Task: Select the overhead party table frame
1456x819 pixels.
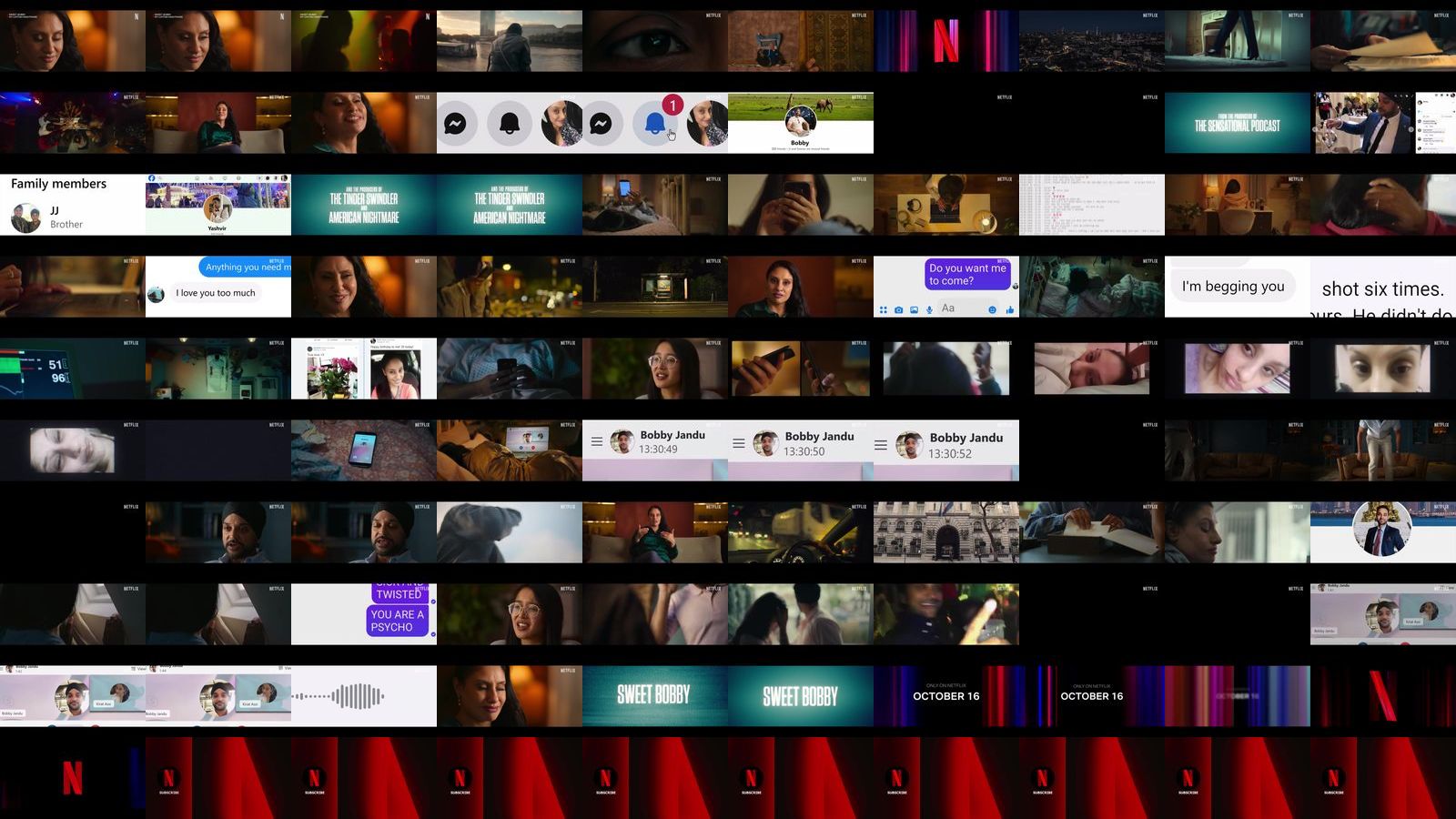Action: 73,123
